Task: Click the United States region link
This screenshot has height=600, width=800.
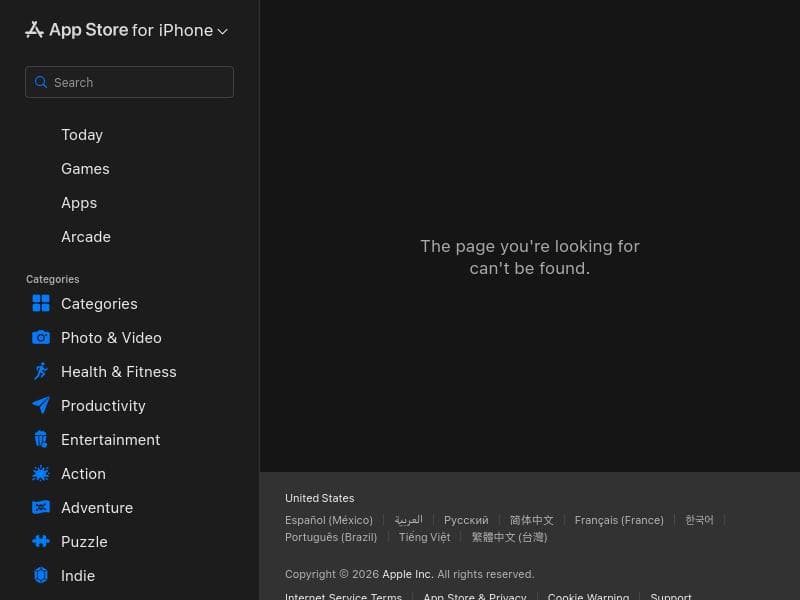Action: tap(319, 498)
